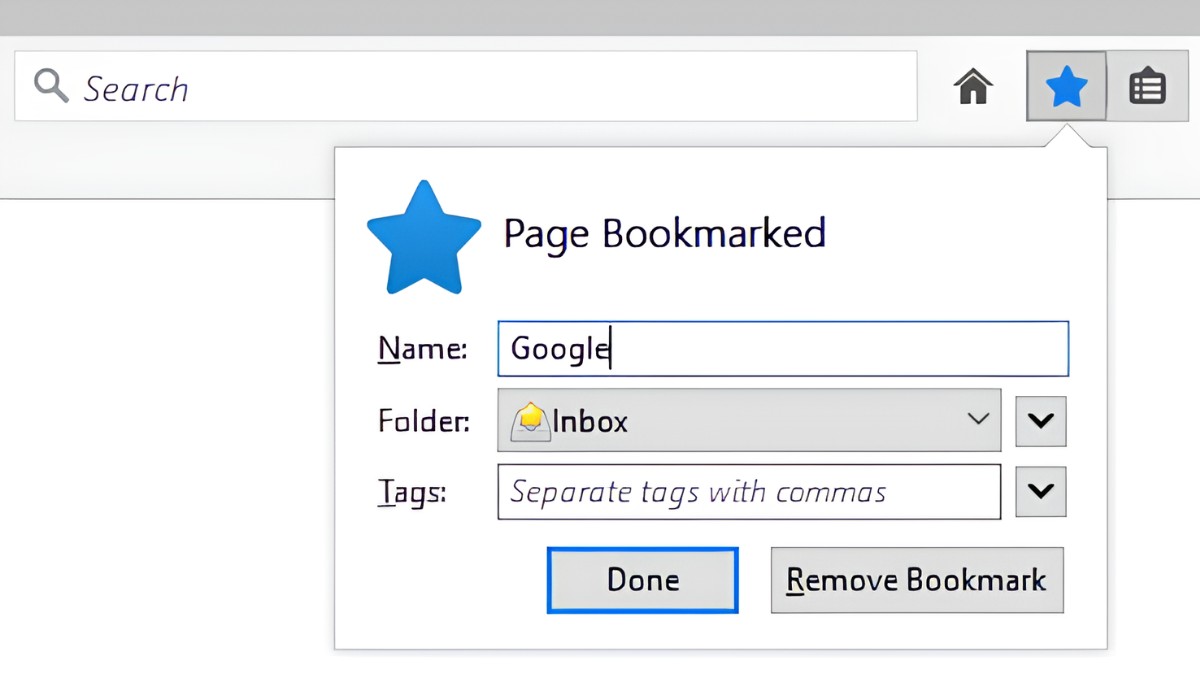
Task: Expand the folder tree chevron beside Inbox
Action: click(1041, 421)
